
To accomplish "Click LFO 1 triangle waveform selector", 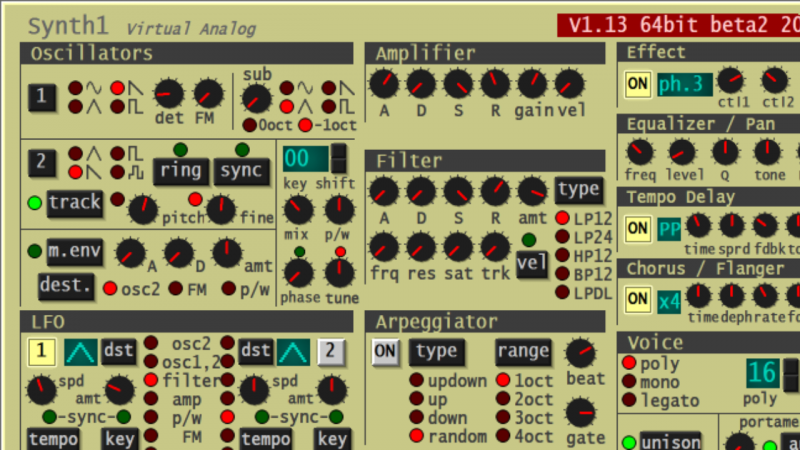I will click(x=81, y=352).
